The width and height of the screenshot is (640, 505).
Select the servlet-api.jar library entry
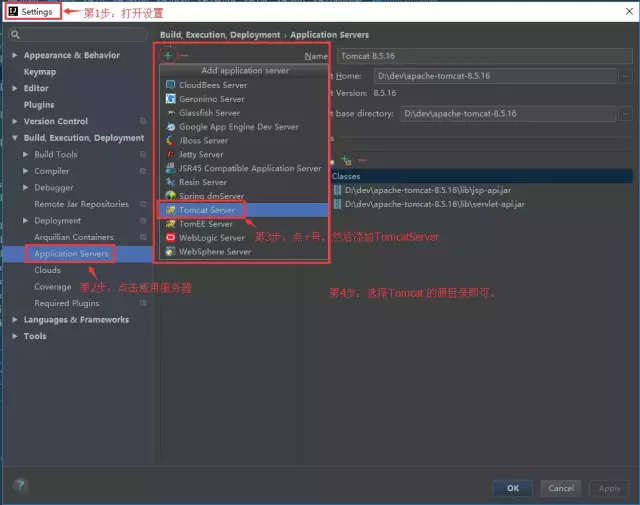[x=435, y=204]
